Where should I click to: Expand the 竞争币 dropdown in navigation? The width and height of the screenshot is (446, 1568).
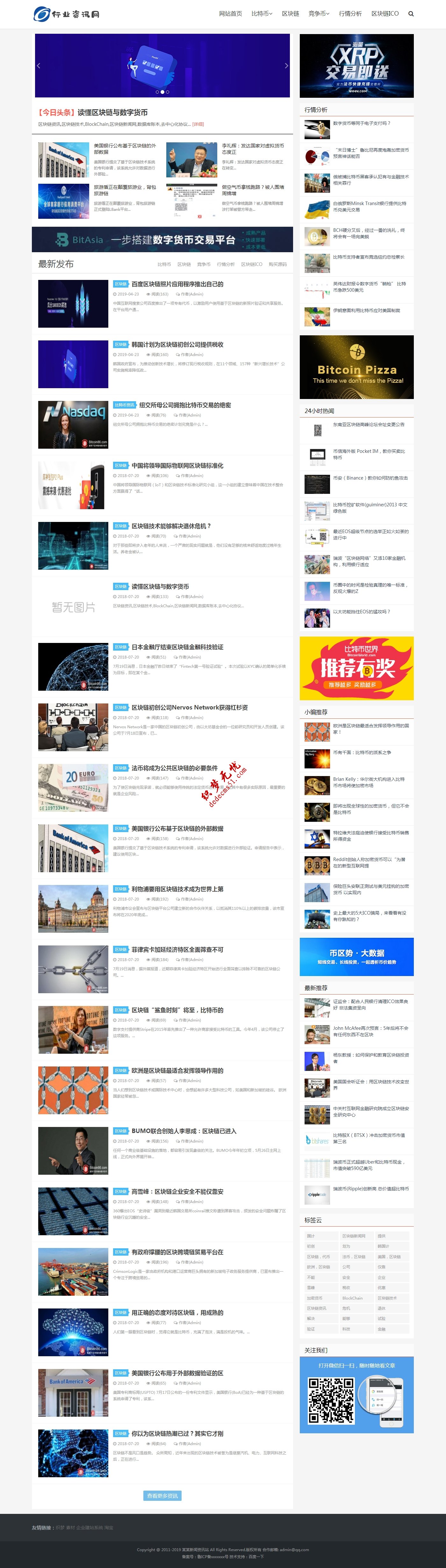point(318,13)
